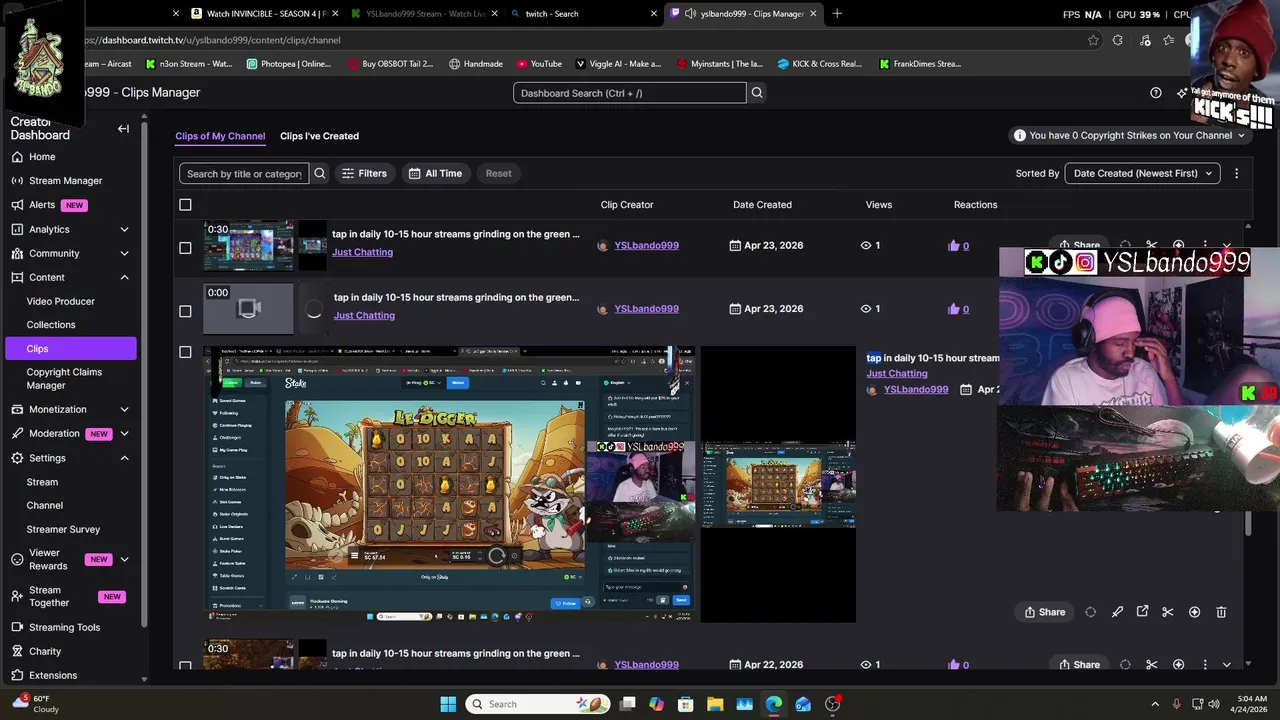Image resolution: width=1280 pixels, height=720 pixels.
Task: Select the Clips of My Channel tab
Action: (220, 136)
